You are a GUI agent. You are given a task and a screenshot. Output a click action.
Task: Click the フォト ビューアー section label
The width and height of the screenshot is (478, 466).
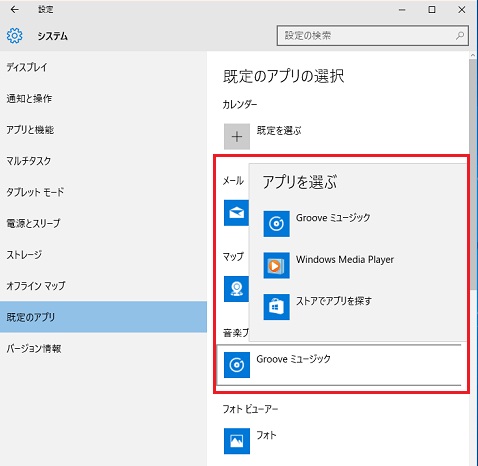tap(250, 409)
